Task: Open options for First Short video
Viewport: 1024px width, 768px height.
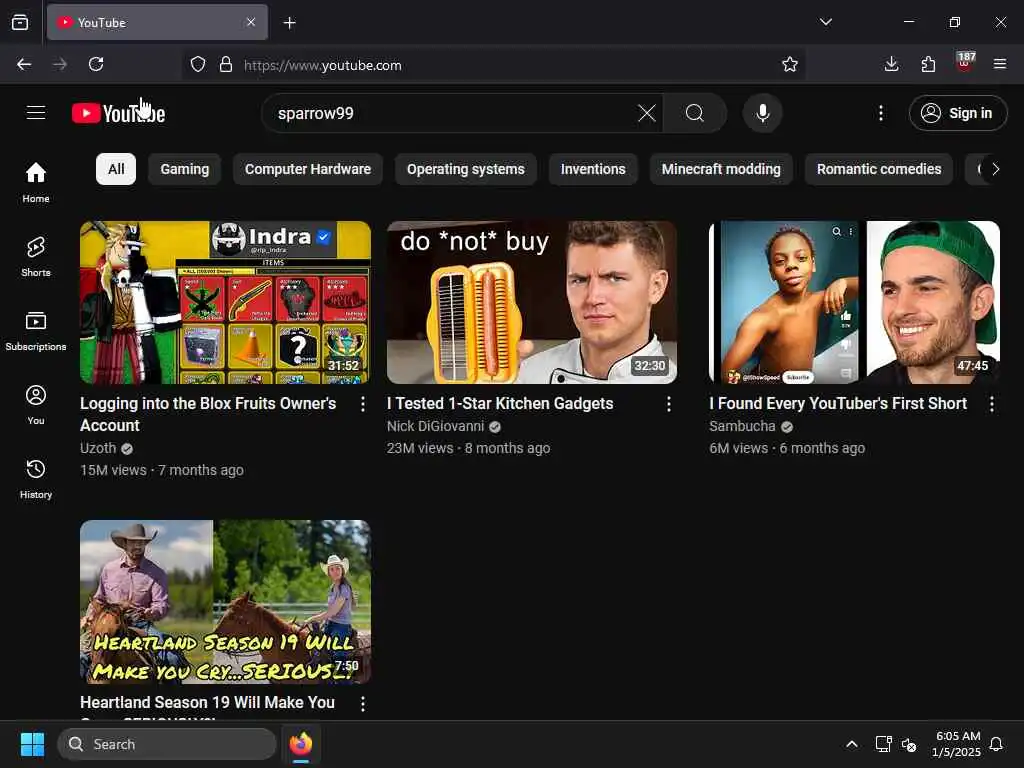Action: tap(991, 404)
